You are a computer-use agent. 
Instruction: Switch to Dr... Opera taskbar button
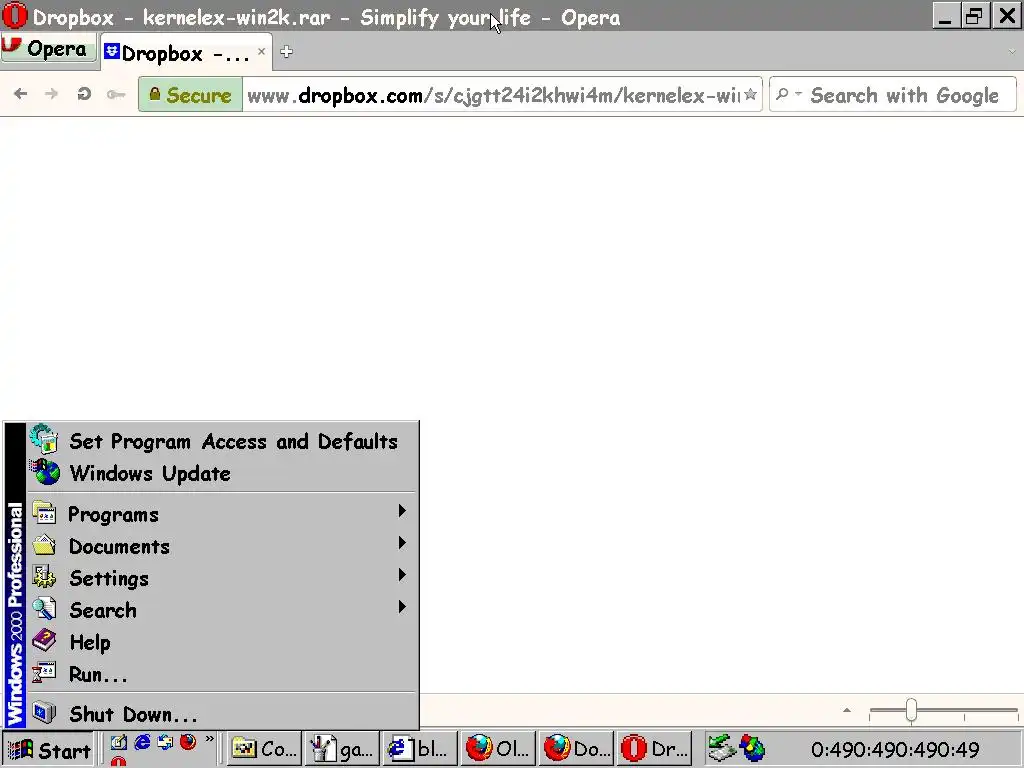click(654, 749)
